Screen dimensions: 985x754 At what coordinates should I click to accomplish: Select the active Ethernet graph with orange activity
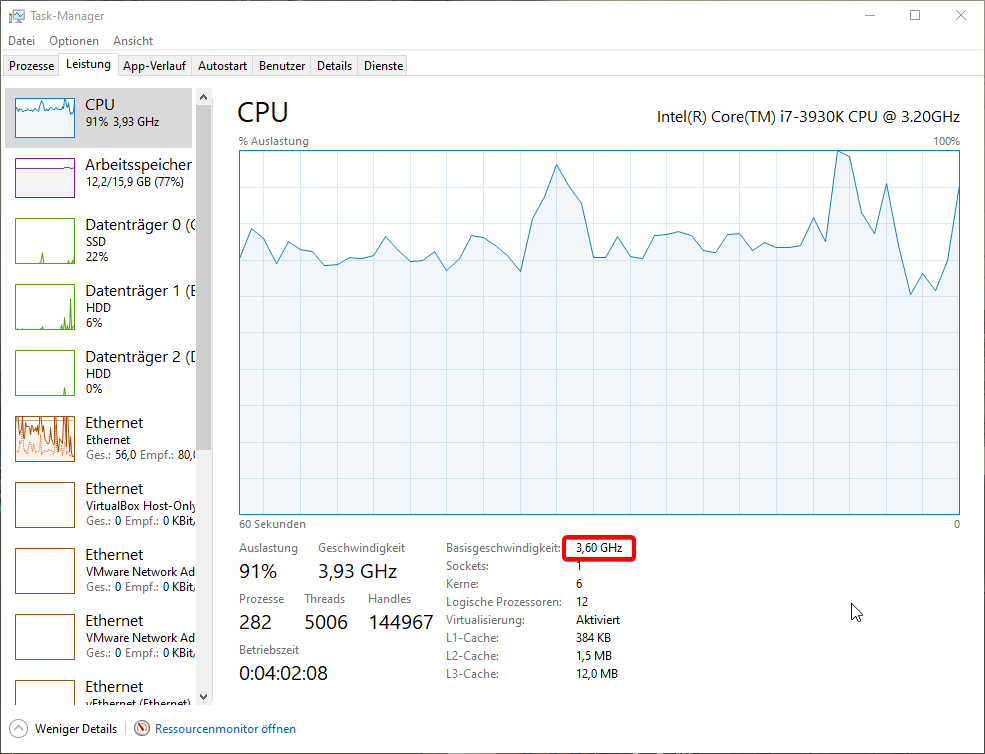click(45, 439)
